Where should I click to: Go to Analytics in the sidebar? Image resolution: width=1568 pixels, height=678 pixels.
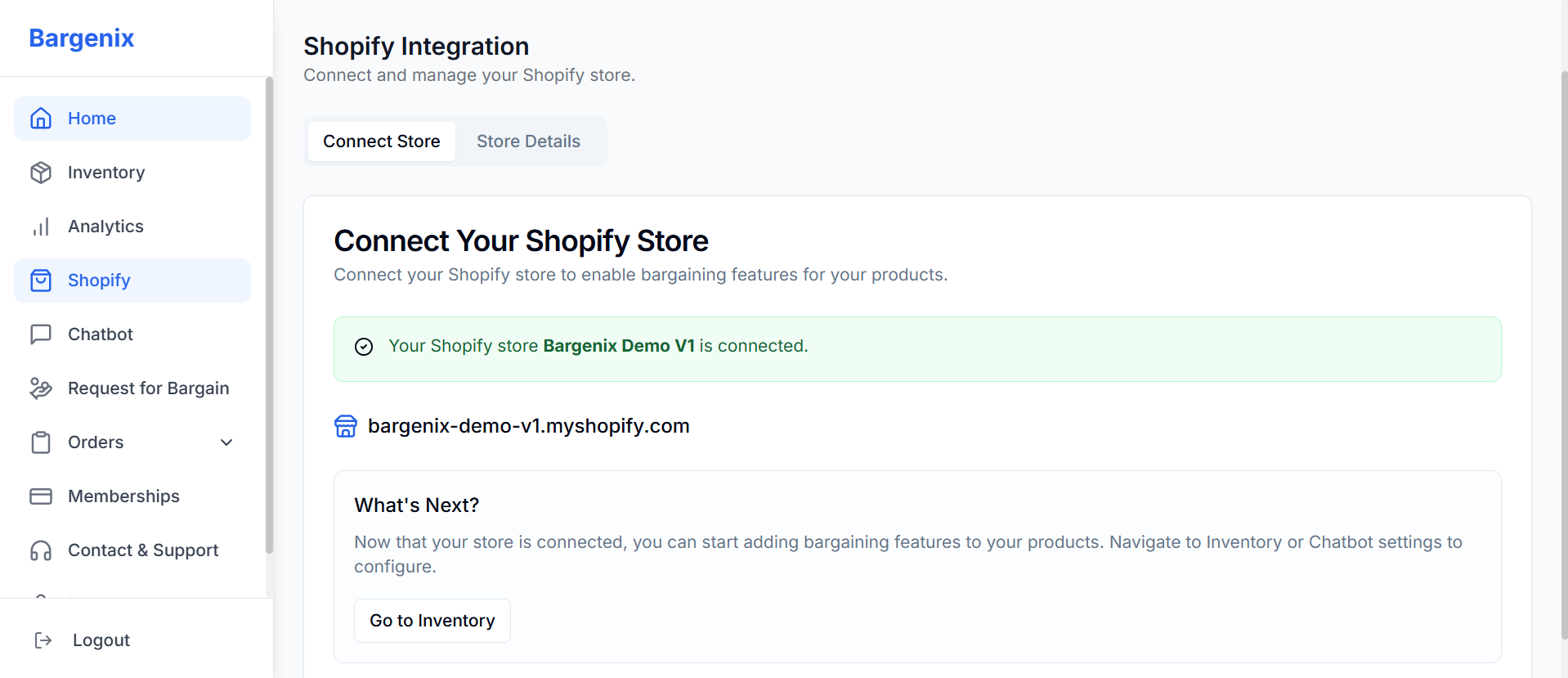tap(132, 227)
